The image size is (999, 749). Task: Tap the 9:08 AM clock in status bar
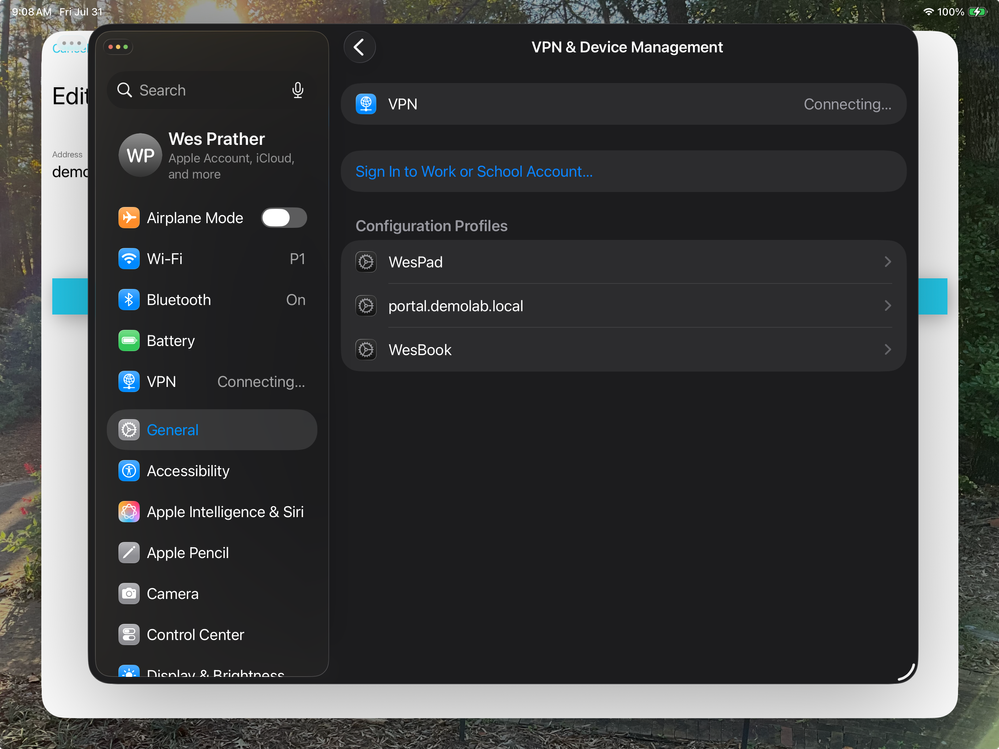[x=31, y=11]
